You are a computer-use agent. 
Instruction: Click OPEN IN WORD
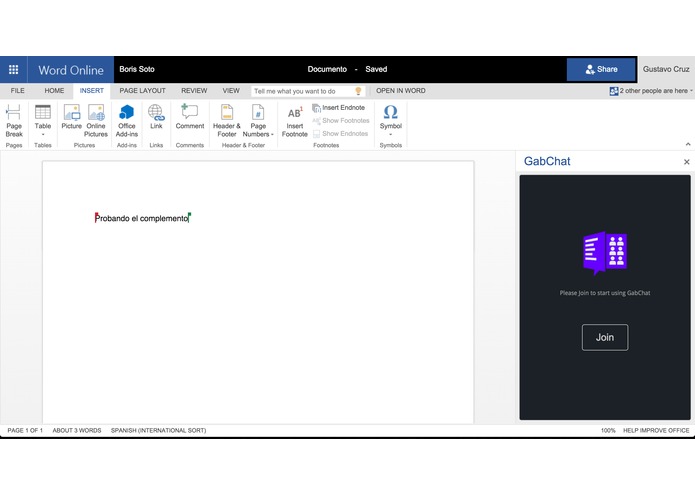click(401, 91)
